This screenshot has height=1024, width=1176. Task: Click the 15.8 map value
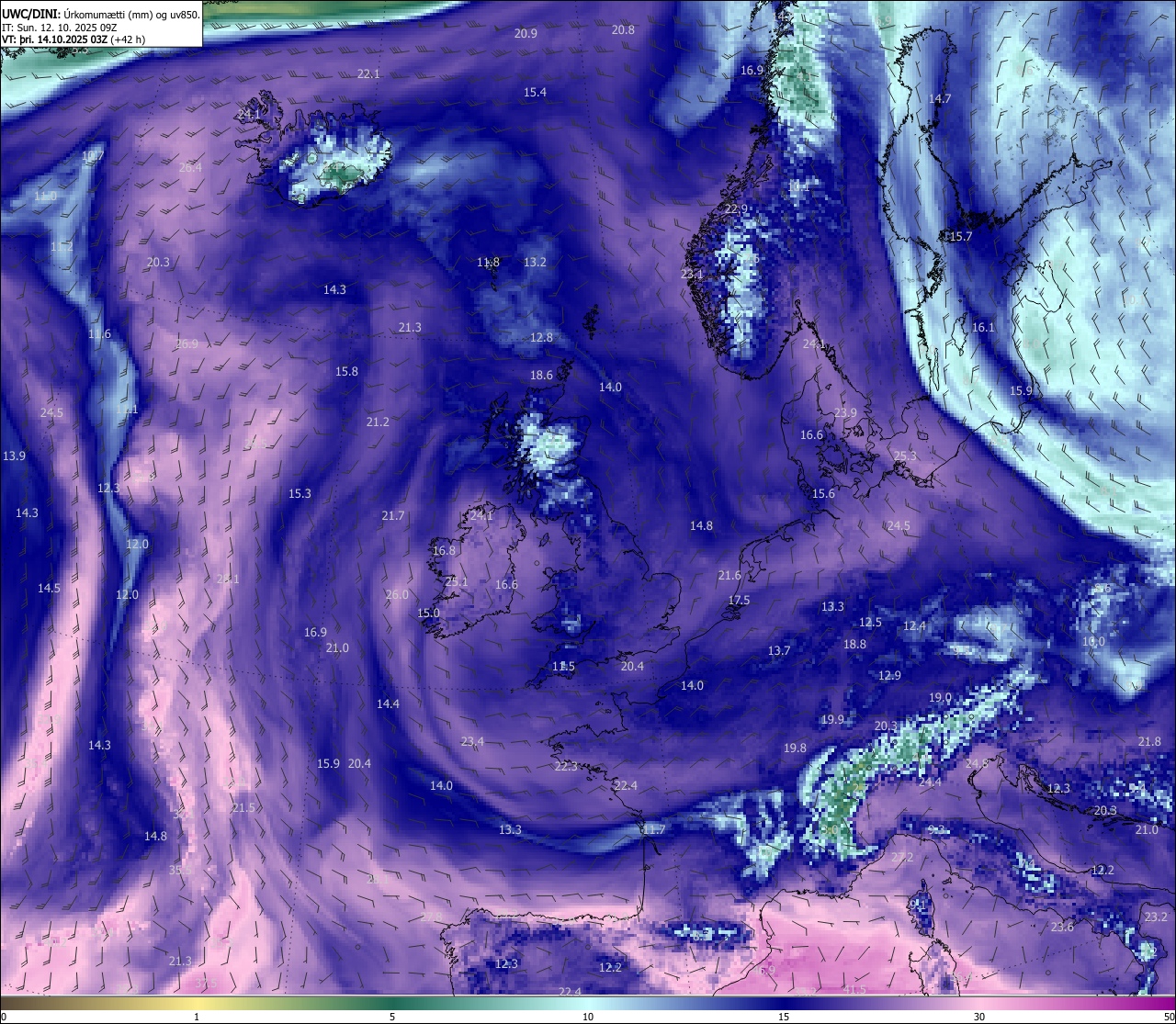(346, 372)
